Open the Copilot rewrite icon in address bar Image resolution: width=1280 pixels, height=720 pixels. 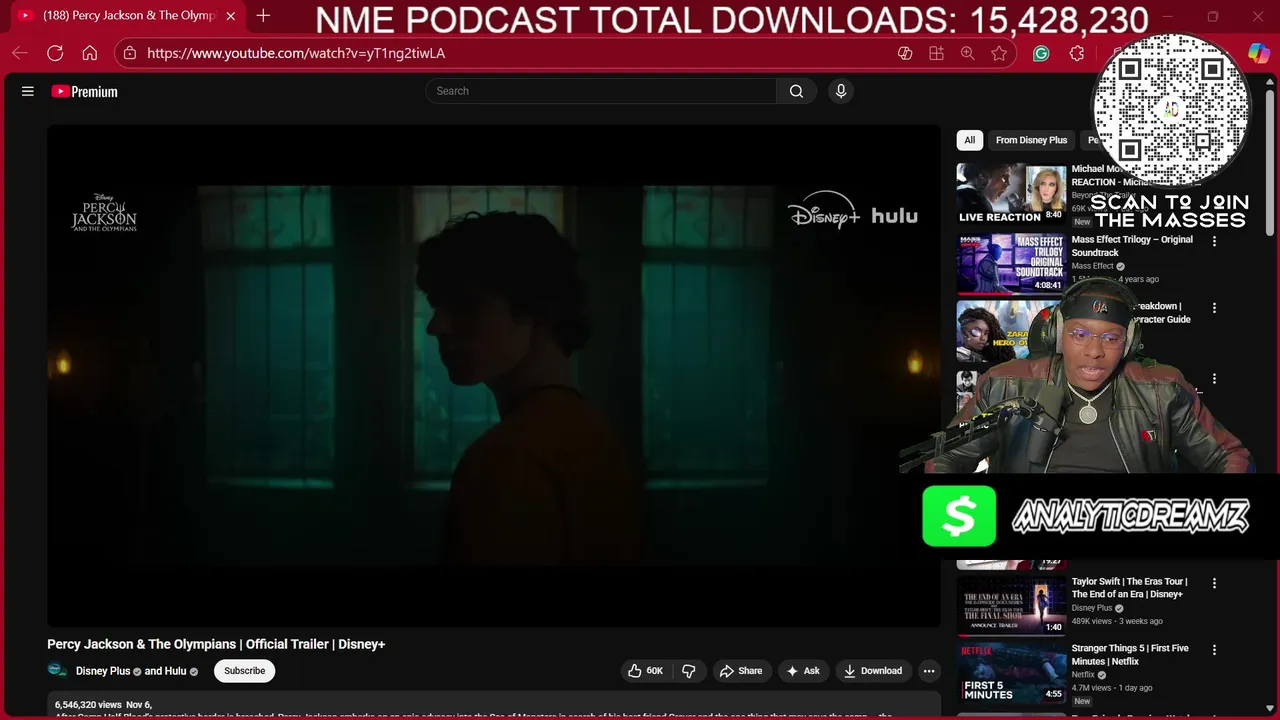(x=905, y=53)
